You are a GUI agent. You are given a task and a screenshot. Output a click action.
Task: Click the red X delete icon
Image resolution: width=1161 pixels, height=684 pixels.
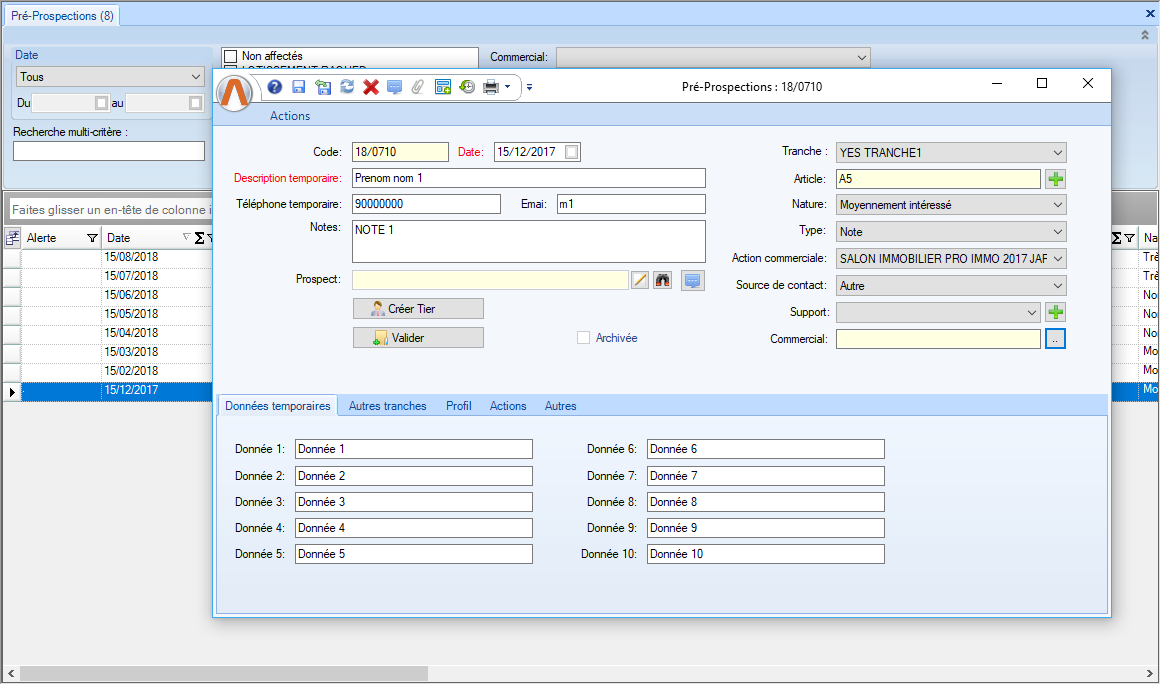coord(371,87)
